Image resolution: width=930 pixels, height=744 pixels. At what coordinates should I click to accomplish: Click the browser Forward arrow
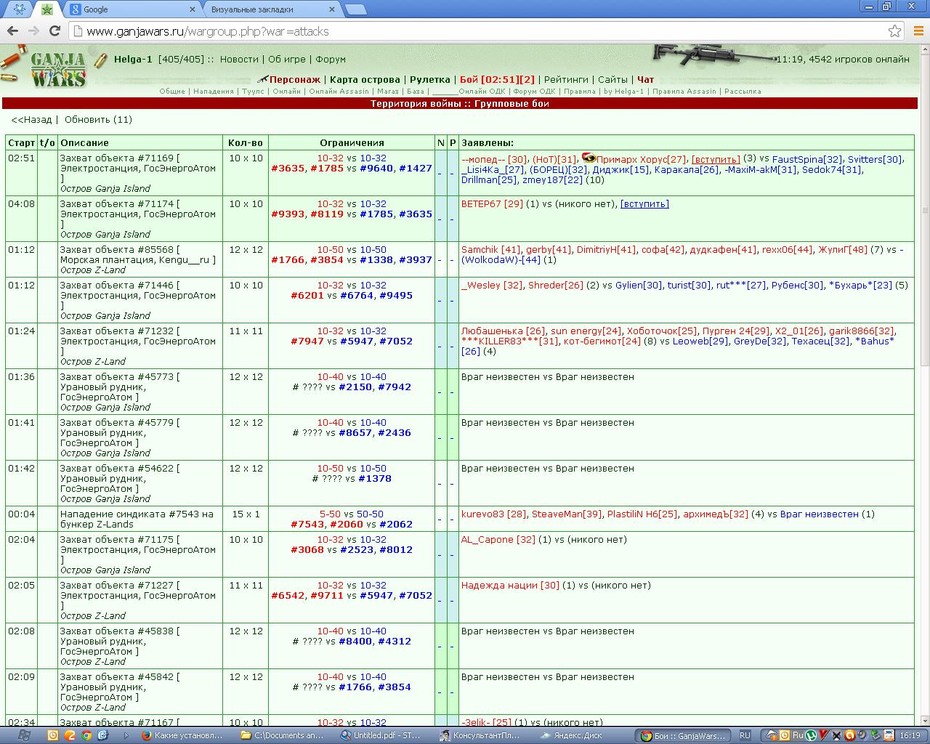pyautogui.click(x=34, y=31)
